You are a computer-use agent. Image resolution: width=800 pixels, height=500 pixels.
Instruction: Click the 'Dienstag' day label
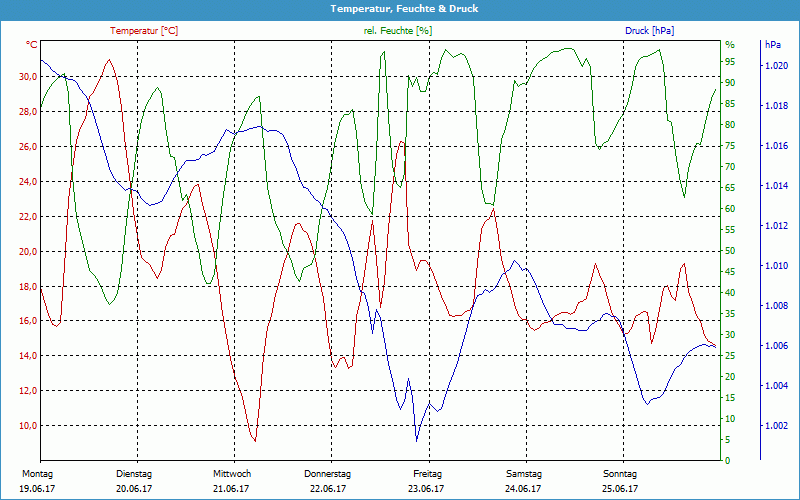click(x=134, y=474)
